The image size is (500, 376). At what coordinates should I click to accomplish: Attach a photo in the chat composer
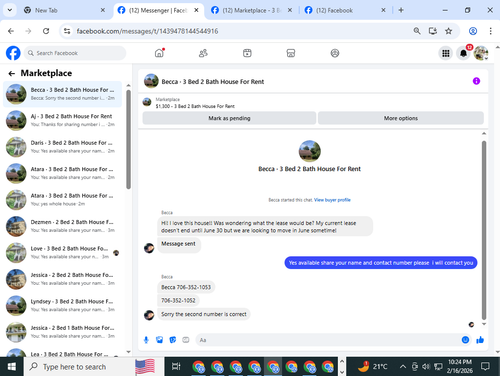coord(159,340)
